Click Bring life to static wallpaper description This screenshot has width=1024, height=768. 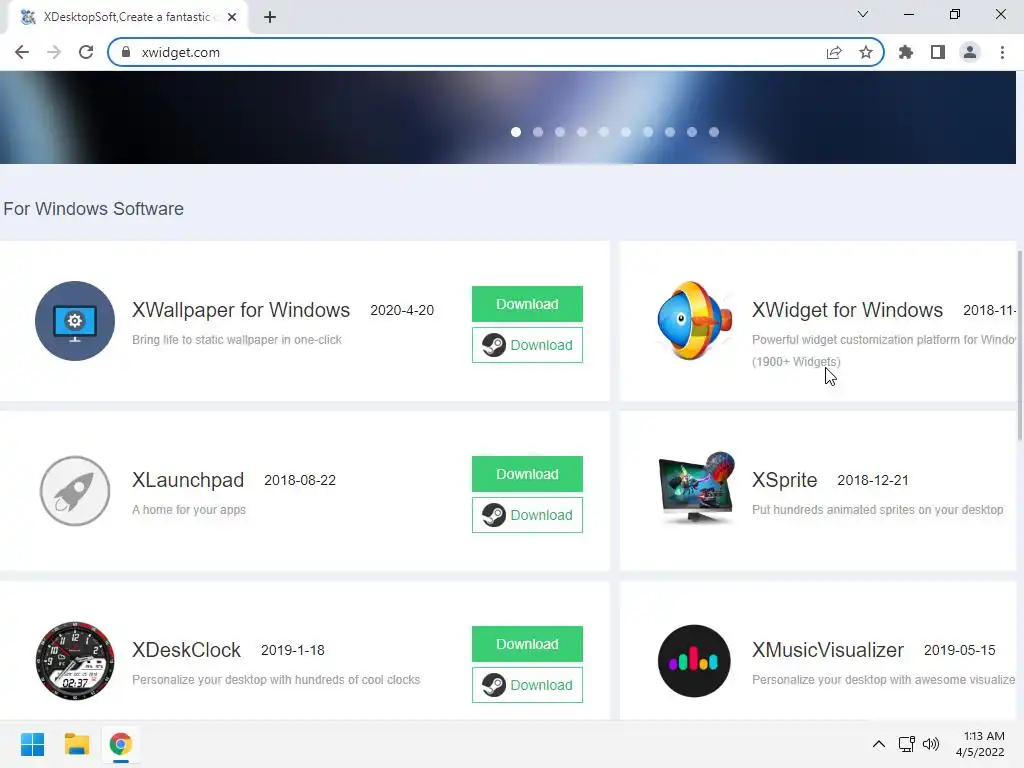click(x=236, y=340)
